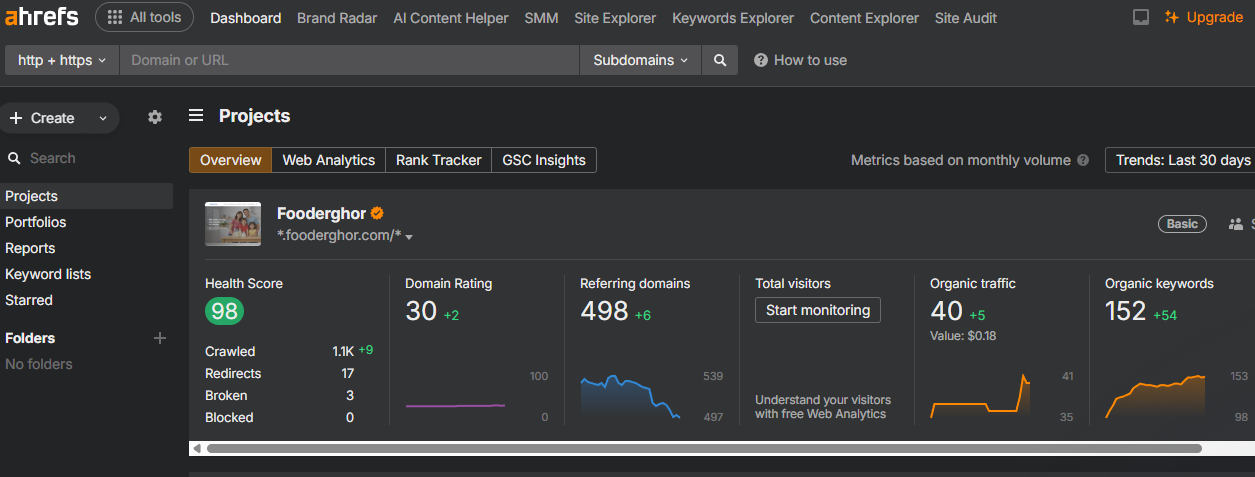Add a new folder with plus icon
This screenshot has width=1255, height=477.
click(x=159, y=338)
